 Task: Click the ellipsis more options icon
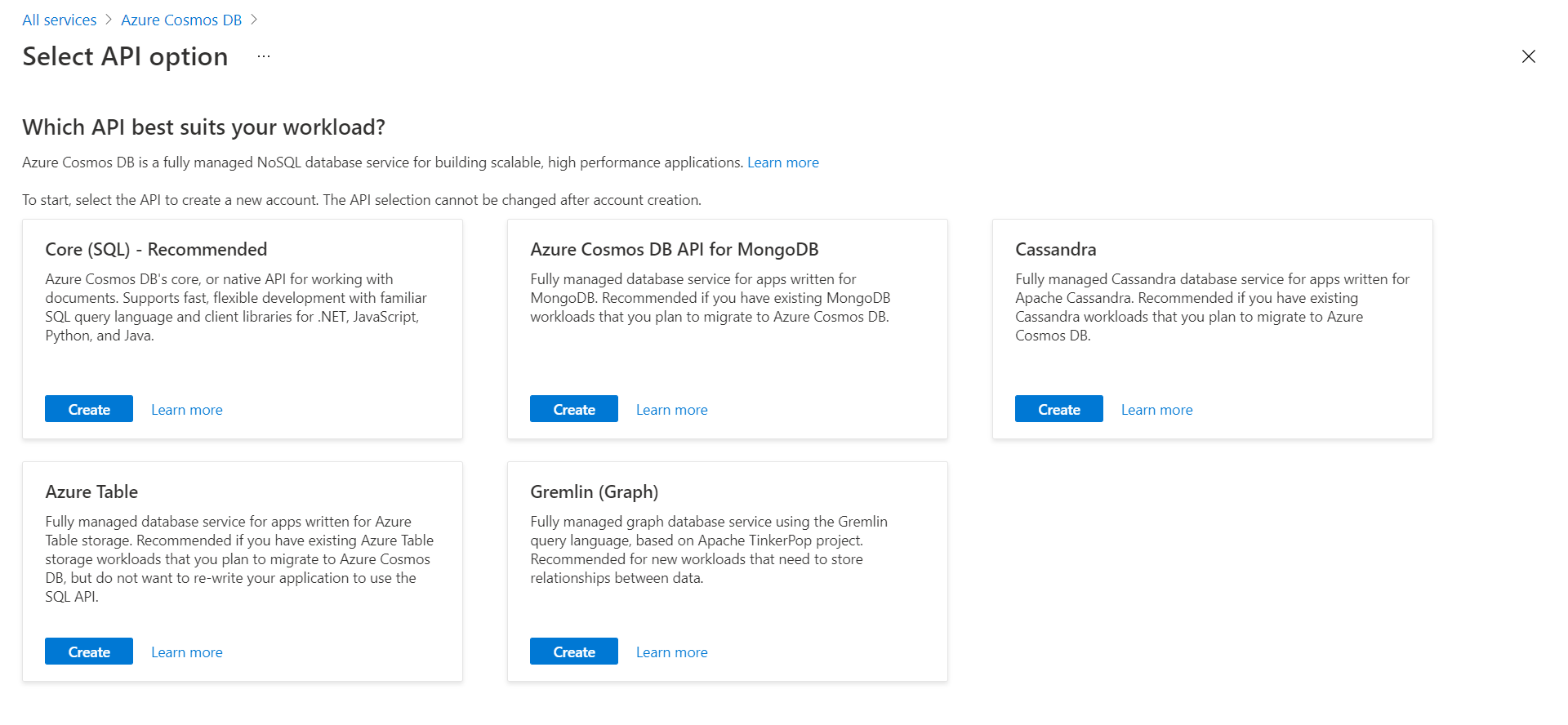(263, 56)
